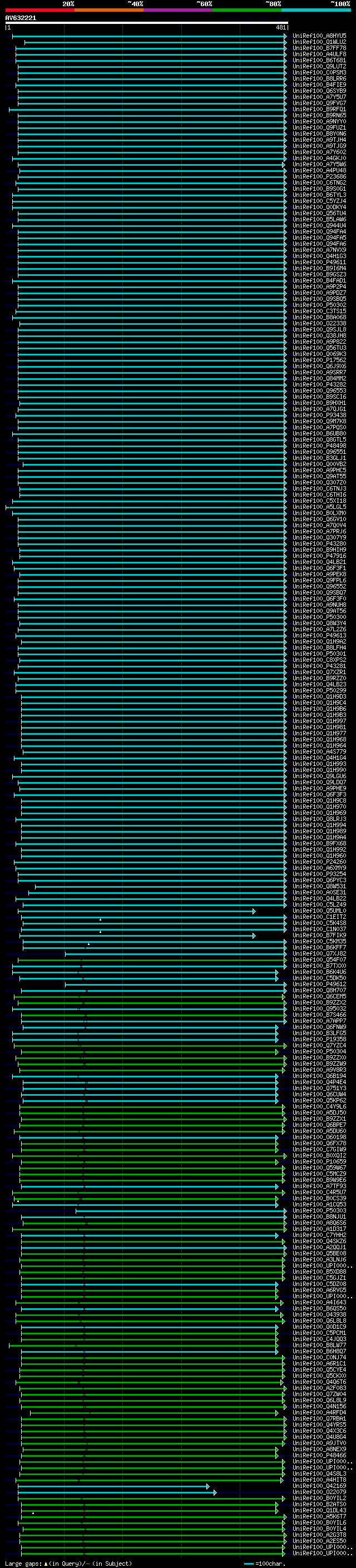Select the UniRef100_Q9FUZ1 label
The width and height of the screenshot is (356, 1568).
click(x=319, y=127)
